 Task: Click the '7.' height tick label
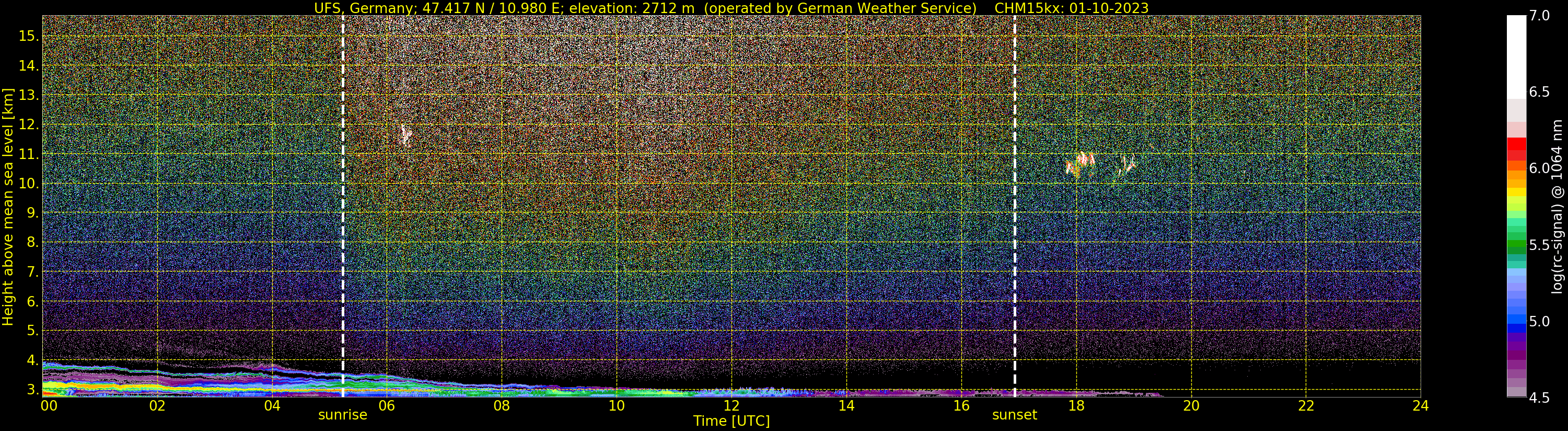33,272
